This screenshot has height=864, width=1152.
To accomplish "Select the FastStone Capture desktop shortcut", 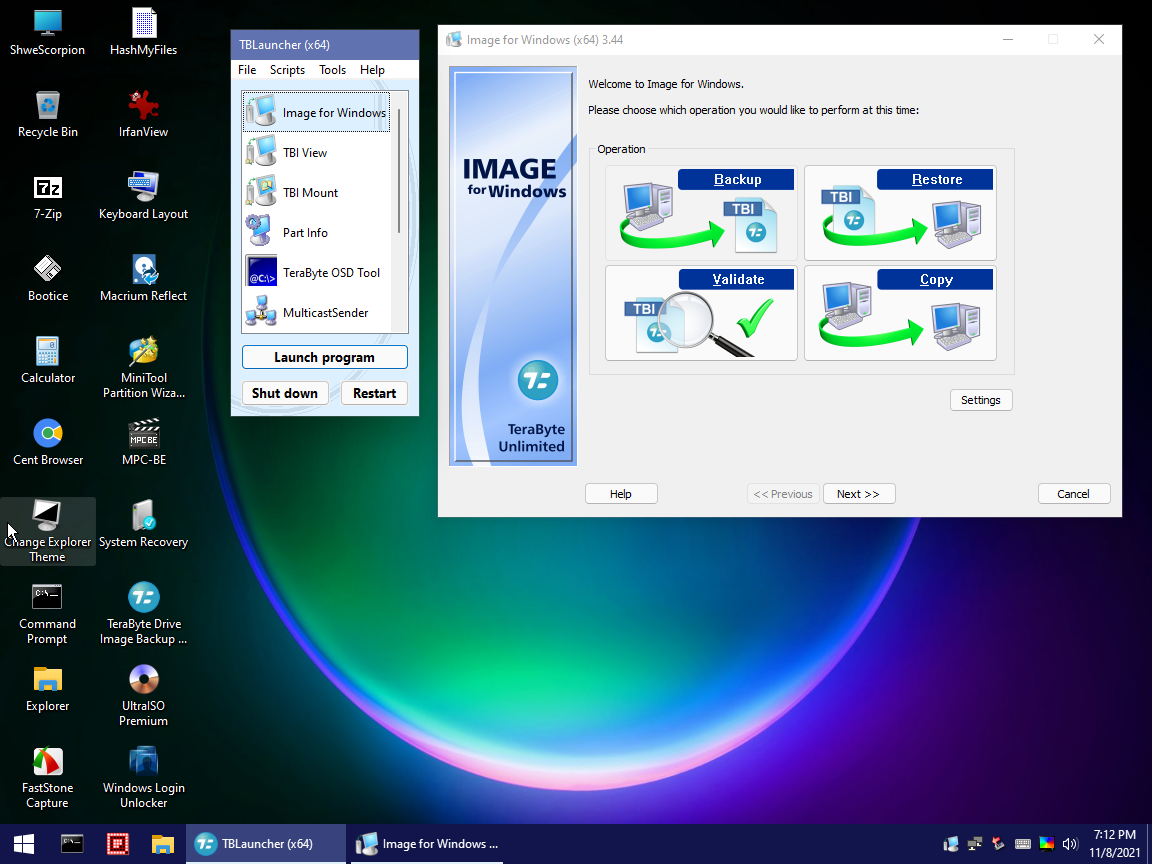I will (x=48, y=778).
